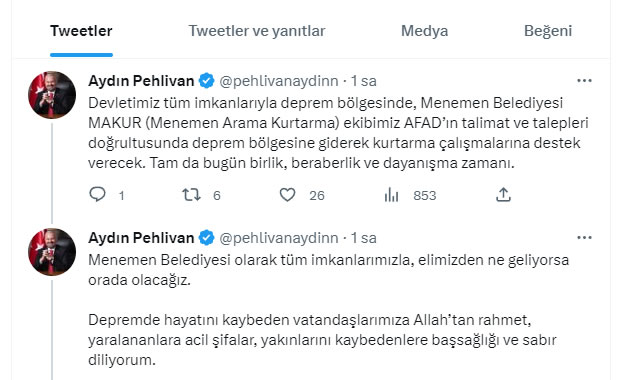Share the first tweet via upload icon
Screen dimensions: 641x380
(x=503, y=195)
